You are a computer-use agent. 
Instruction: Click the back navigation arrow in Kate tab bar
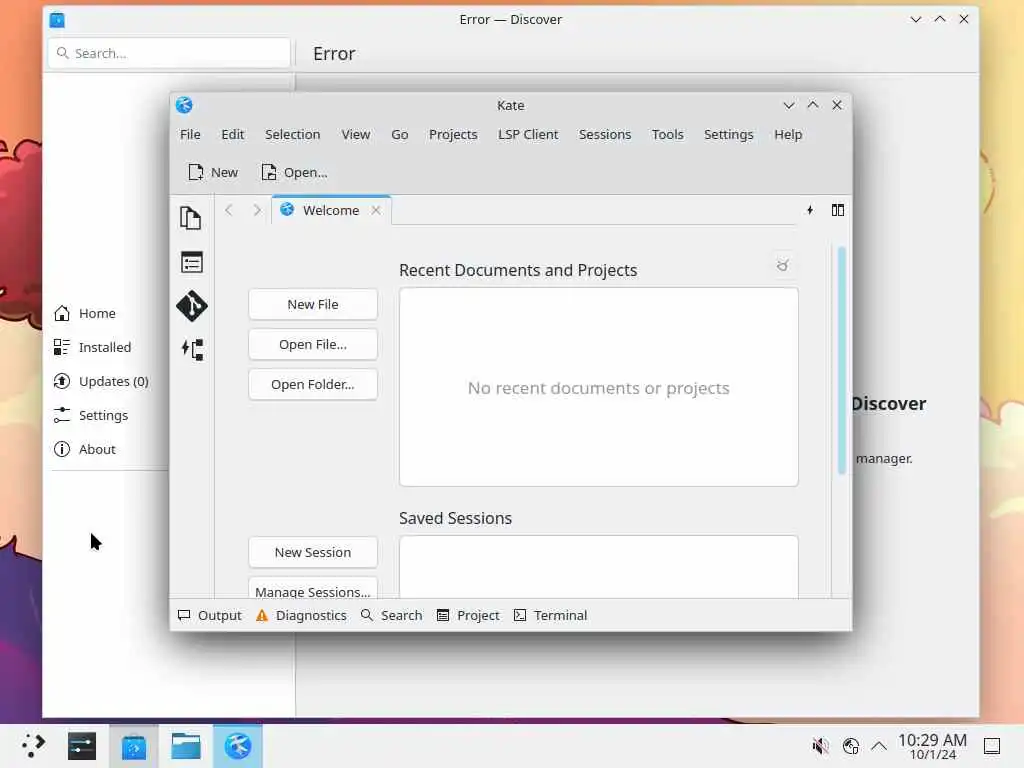[x=229, y=210]
